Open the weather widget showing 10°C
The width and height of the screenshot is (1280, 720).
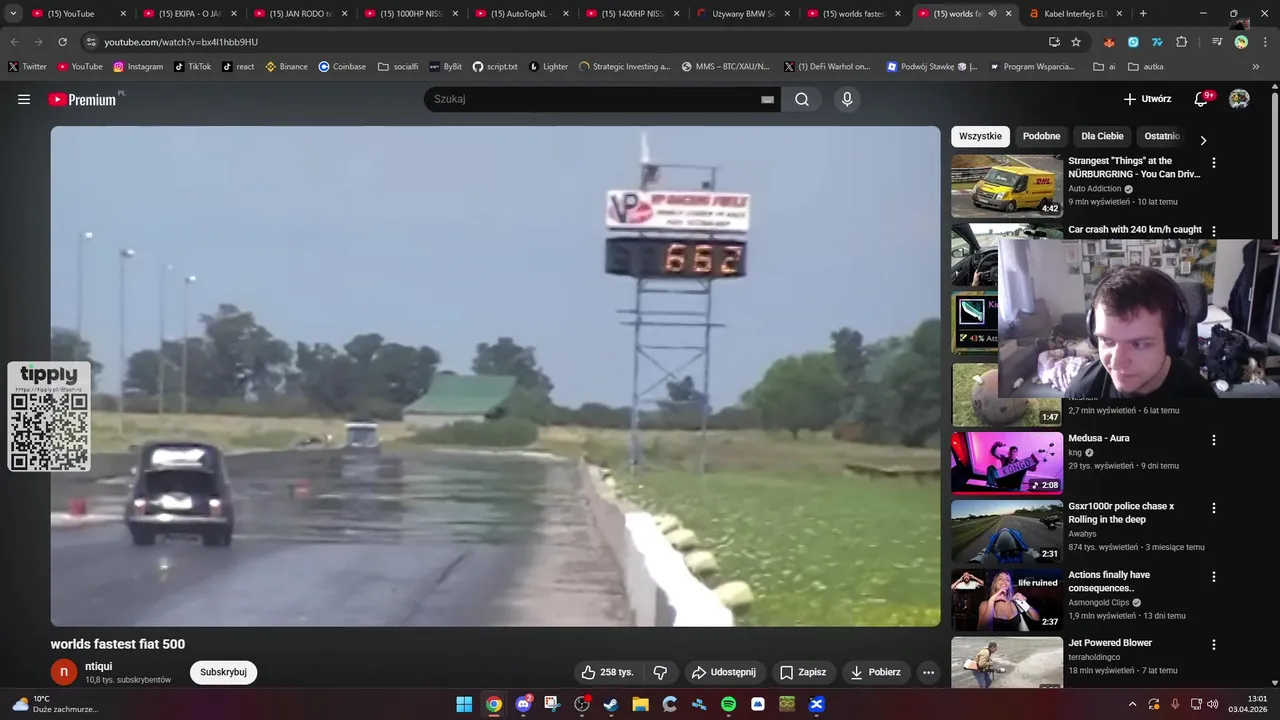[55, 704]
